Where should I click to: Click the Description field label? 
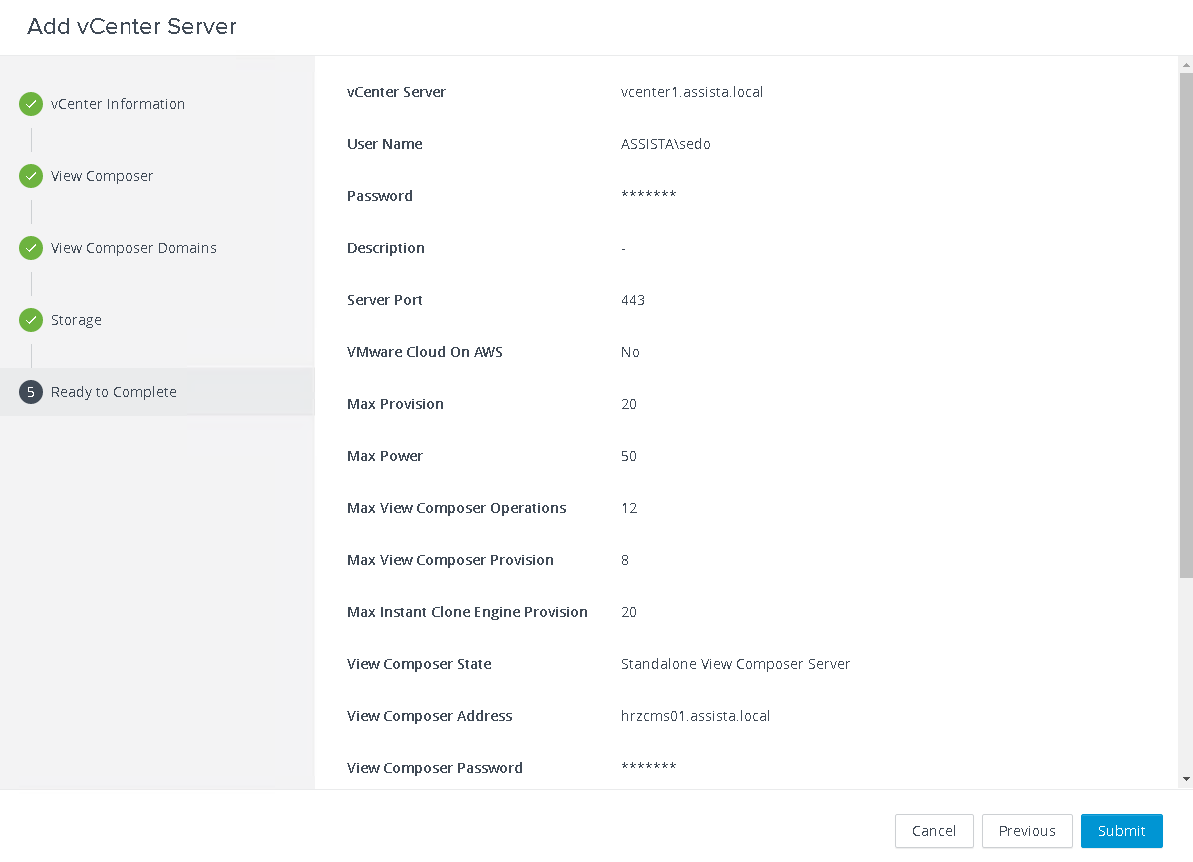386,248
